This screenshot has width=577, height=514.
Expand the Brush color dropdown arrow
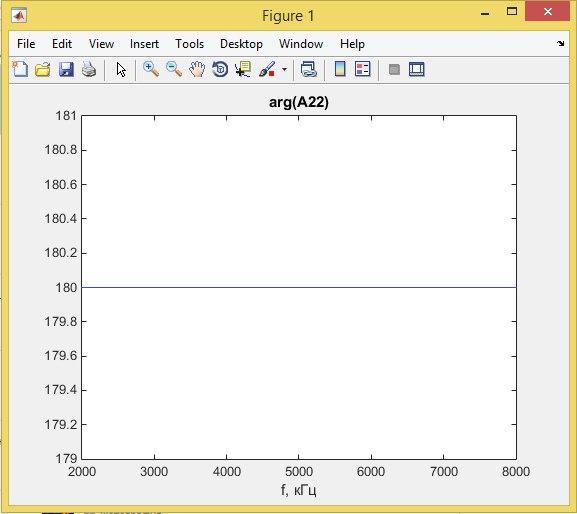(284, 69)
